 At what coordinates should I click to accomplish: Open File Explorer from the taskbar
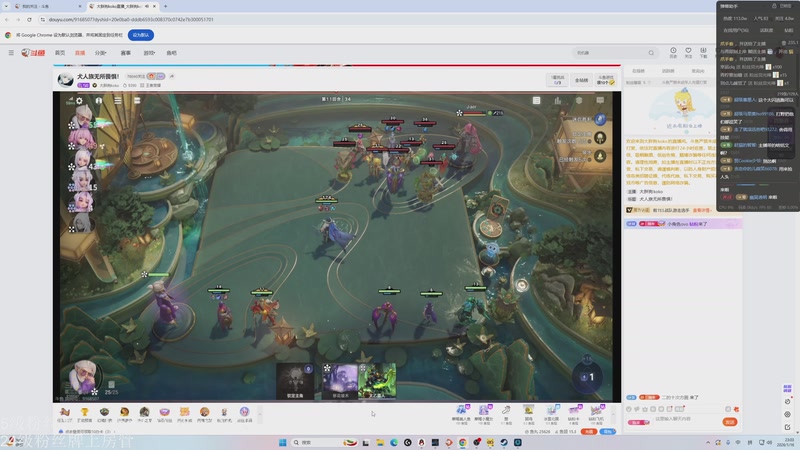[x=380, y=442]
